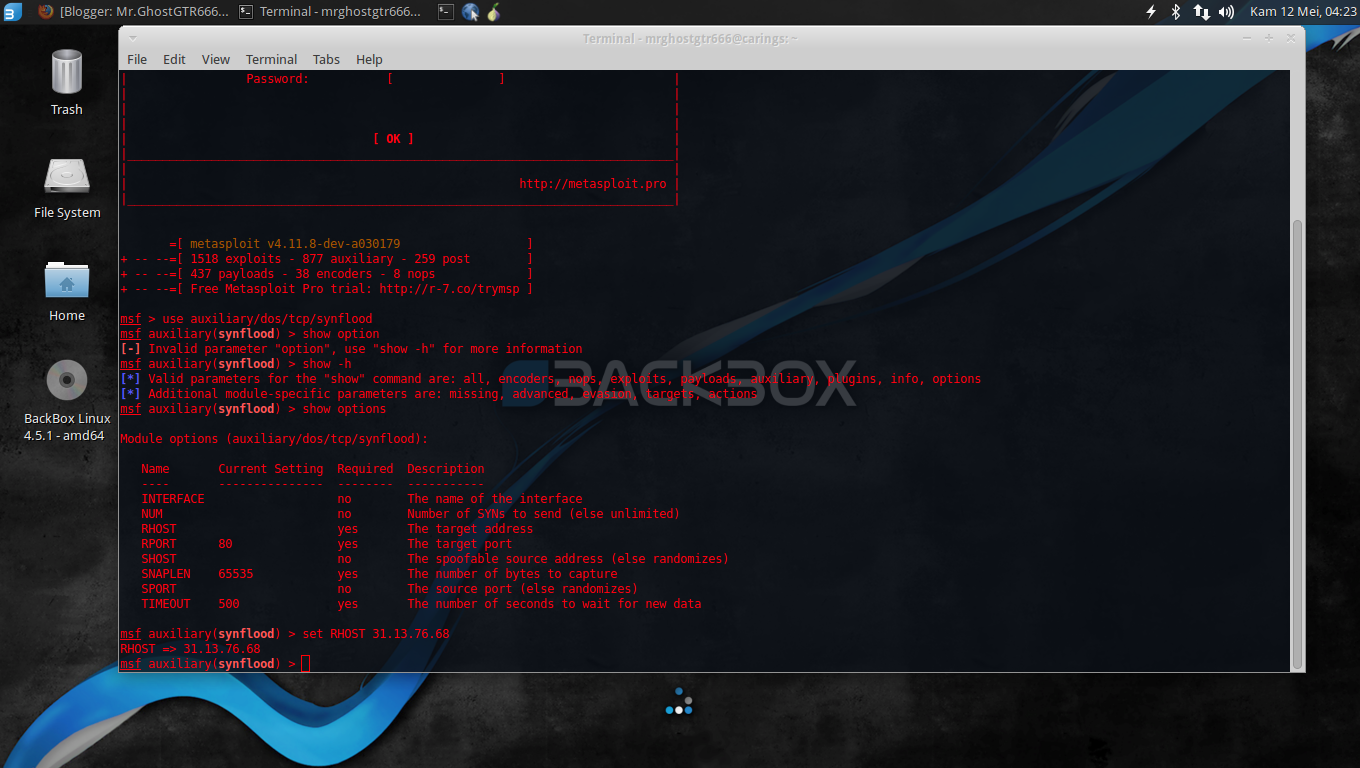Click INTERFACE in the options table

point(172,499)
